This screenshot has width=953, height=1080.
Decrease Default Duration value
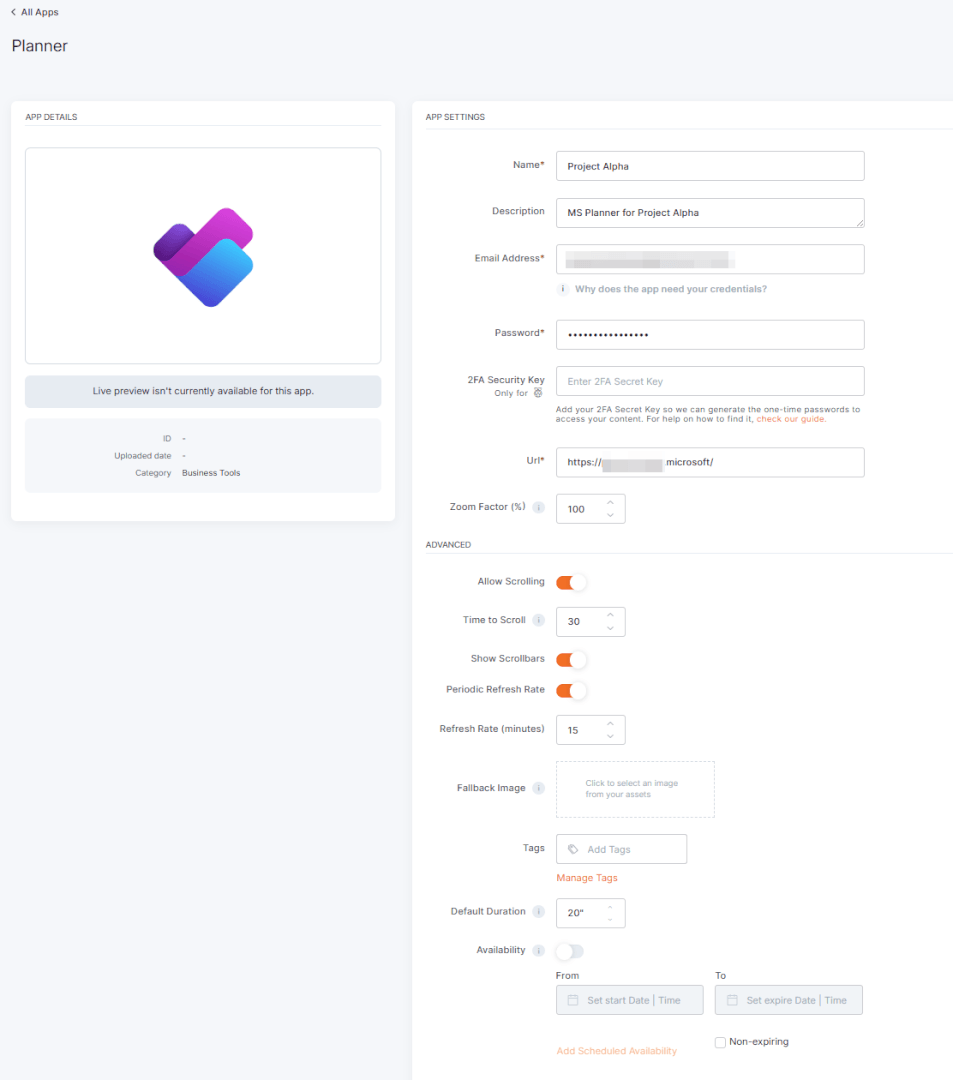point(610,920)
